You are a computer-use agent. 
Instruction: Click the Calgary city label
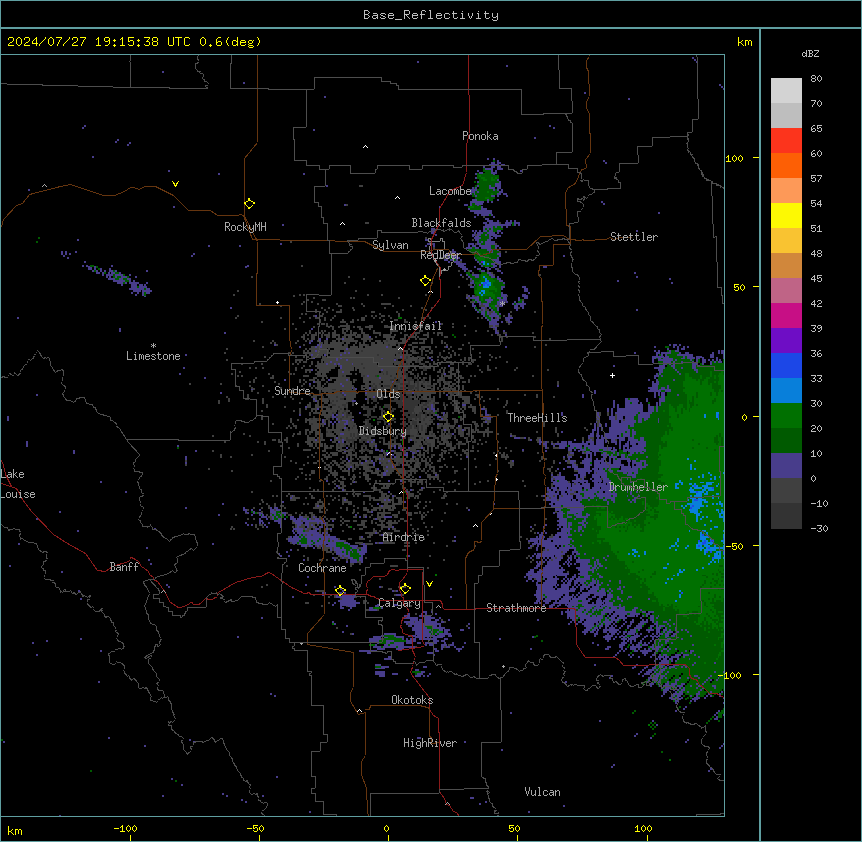click(400, 603)
